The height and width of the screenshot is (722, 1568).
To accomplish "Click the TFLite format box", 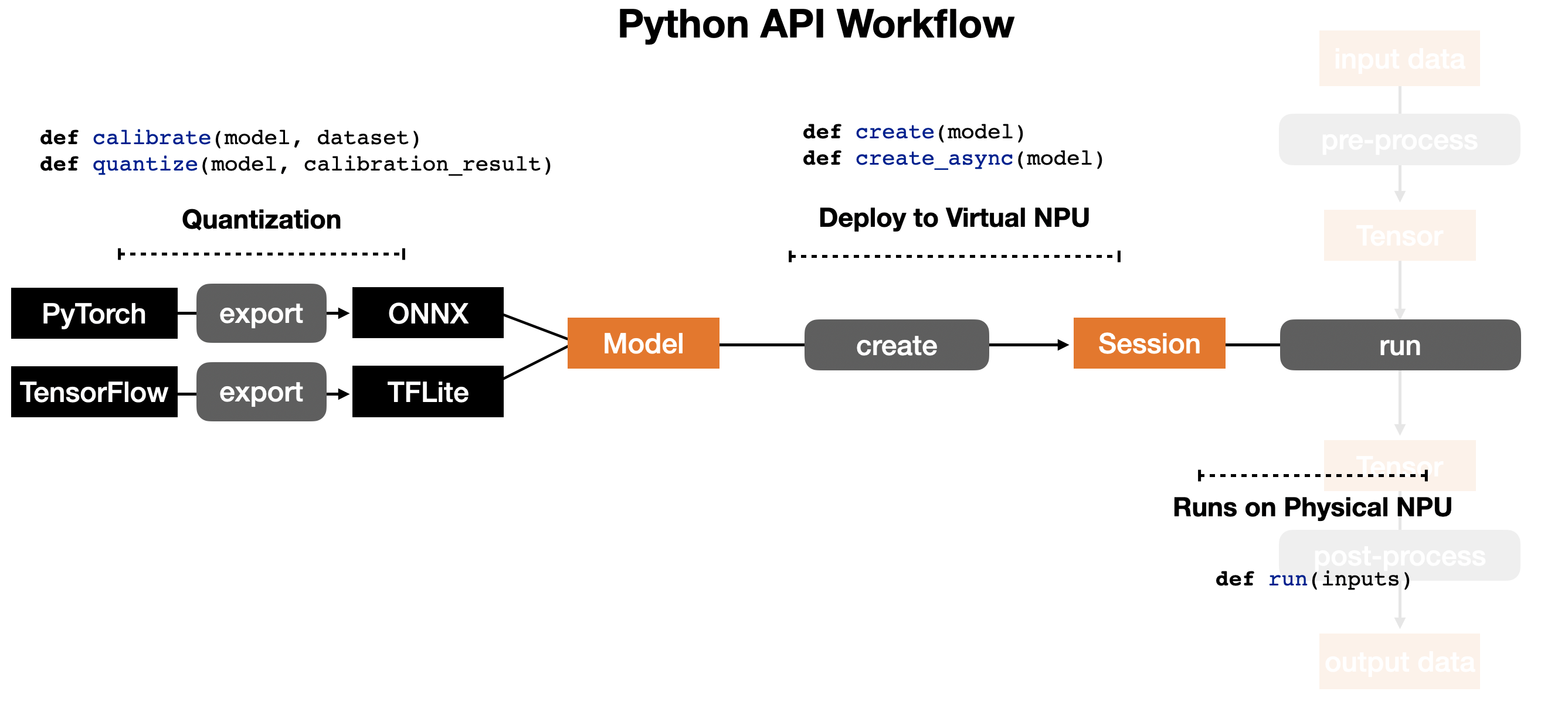I will pos(428,392).
